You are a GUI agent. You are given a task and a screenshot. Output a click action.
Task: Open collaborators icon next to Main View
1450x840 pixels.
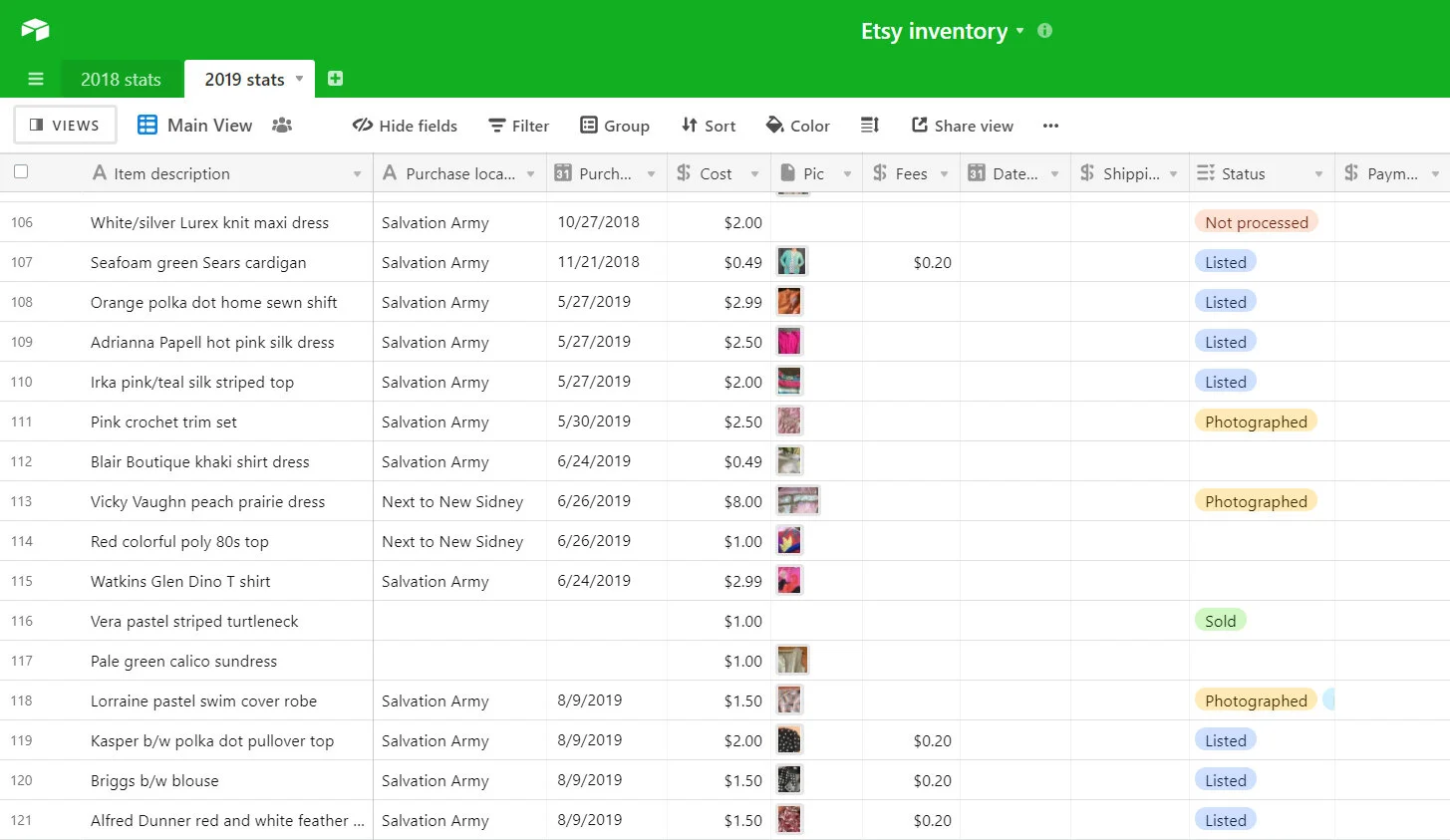282,126
